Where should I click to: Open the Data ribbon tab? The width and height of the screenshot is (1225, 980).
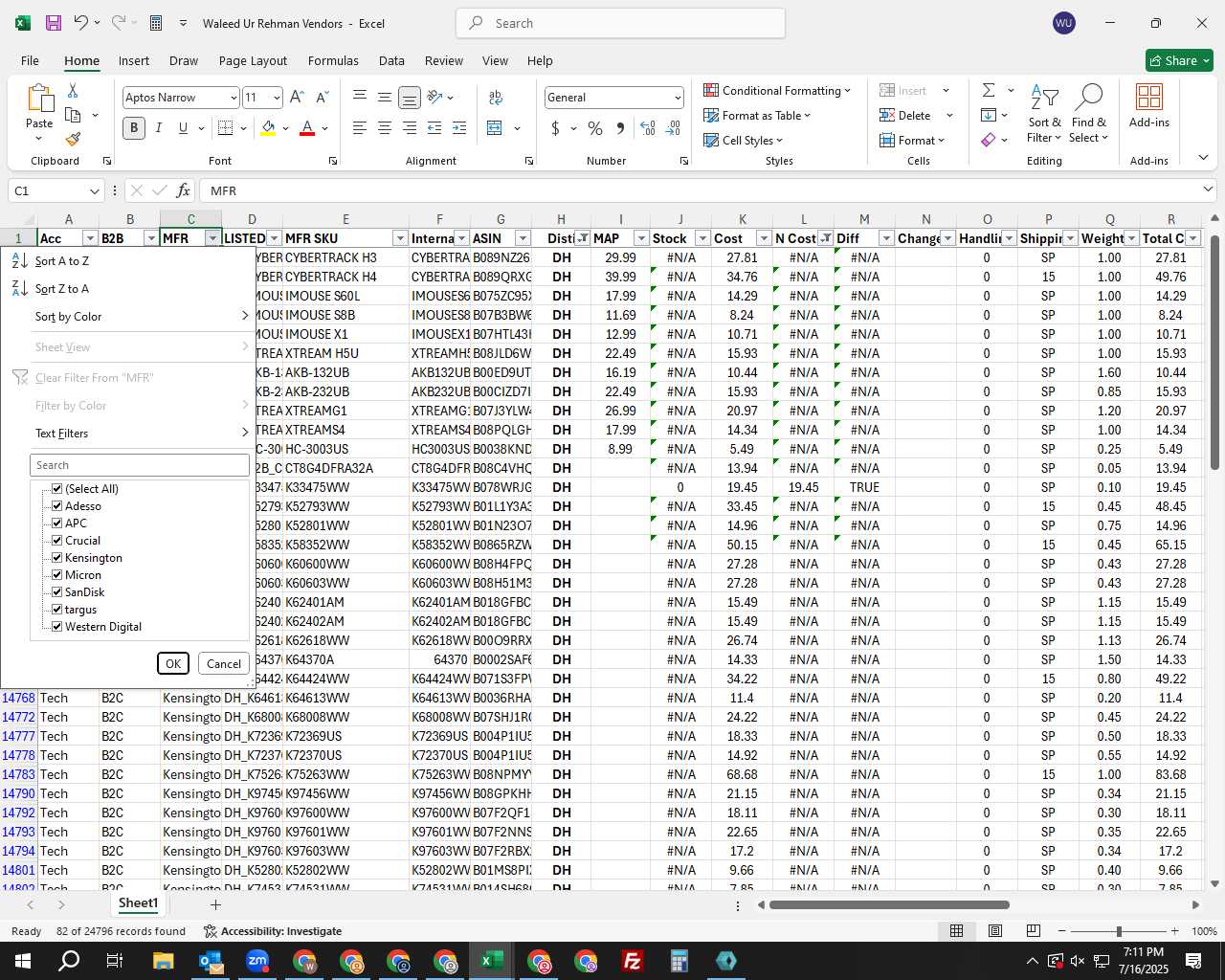click(x=391, y=60)
